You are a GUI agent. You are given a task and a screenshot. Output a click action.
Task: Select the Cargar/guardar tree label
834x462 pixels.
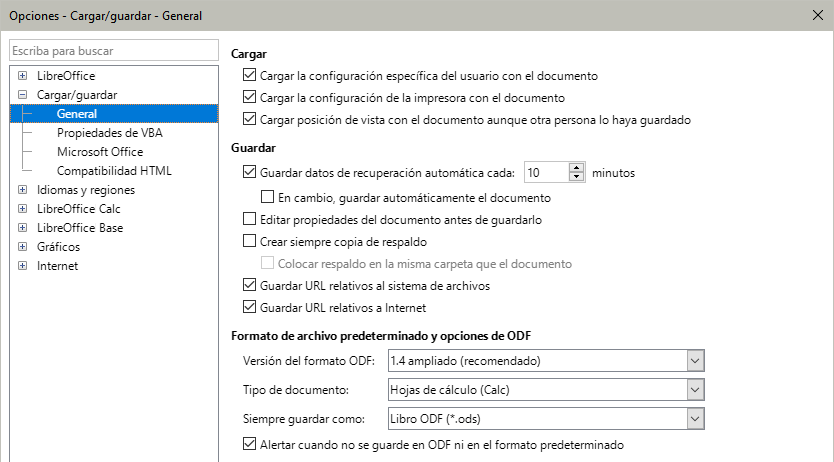point(77,95)
